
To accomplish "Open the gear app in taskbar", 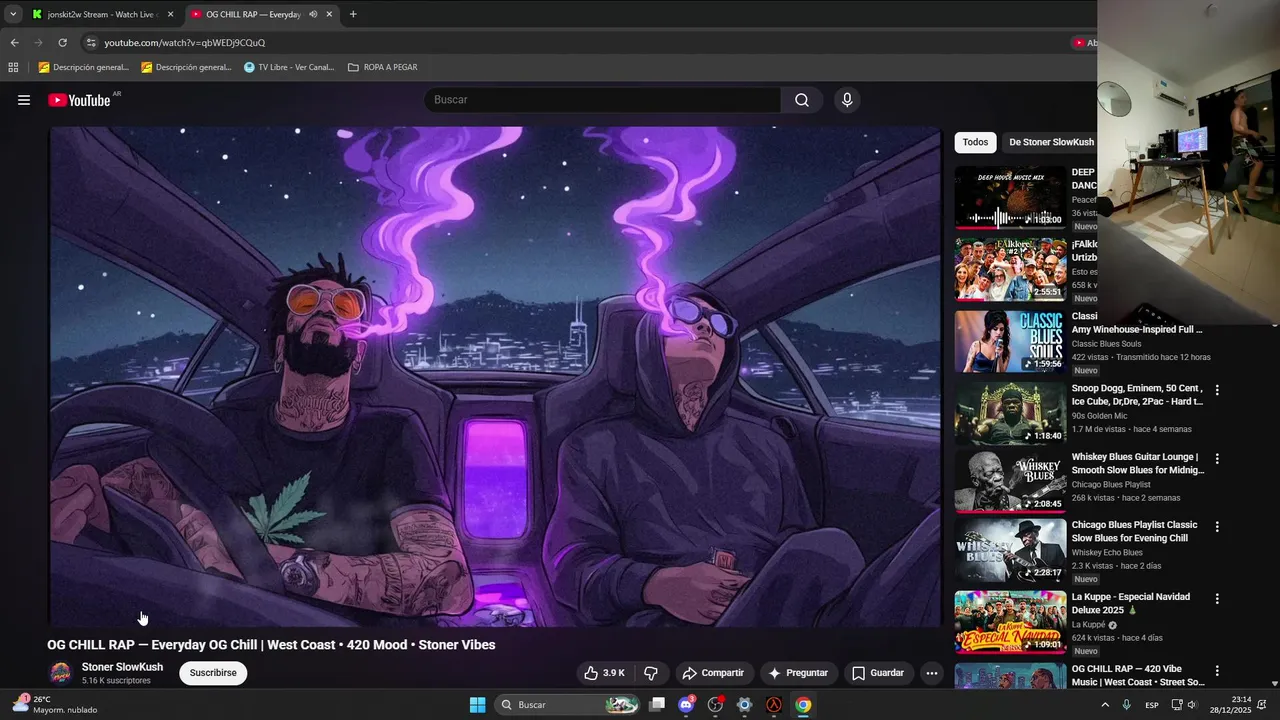I will pyautogui.click(x=744, y=705).
